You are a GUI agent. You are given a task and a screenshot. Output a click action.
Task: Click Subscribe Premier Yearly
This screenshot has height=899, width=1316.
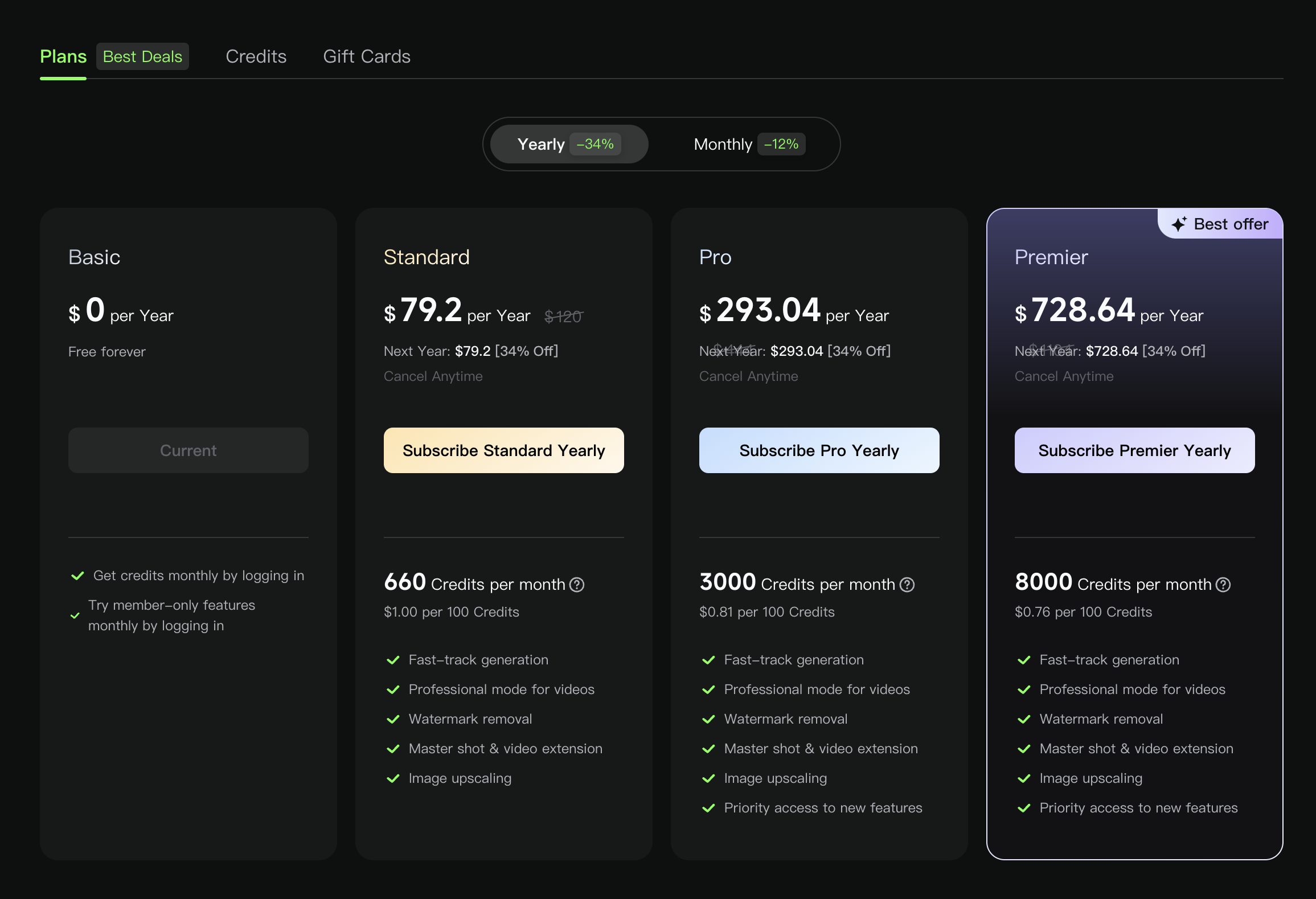click(1134, 450)
